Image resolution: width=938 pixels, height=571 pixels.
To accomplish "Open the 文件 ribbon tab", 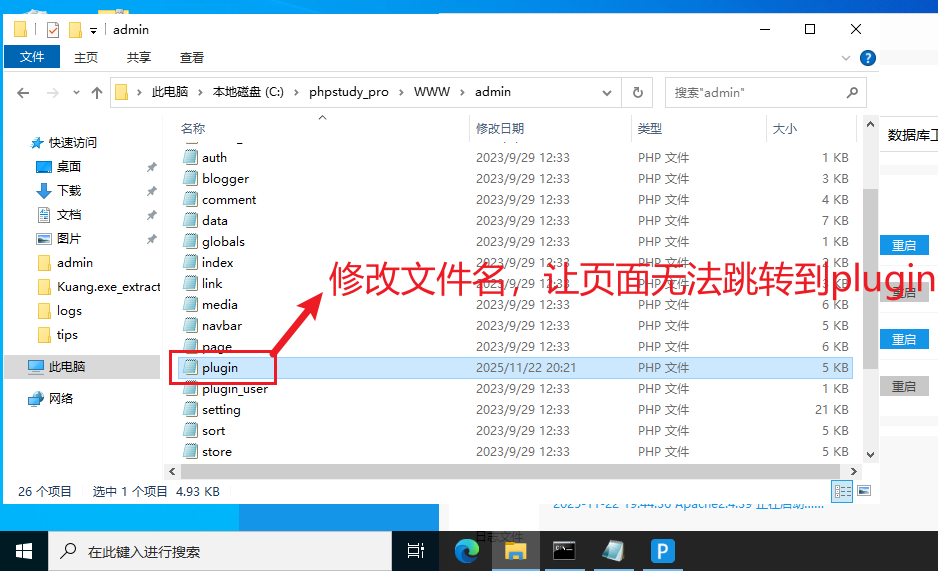I will (x=32, y=57).
